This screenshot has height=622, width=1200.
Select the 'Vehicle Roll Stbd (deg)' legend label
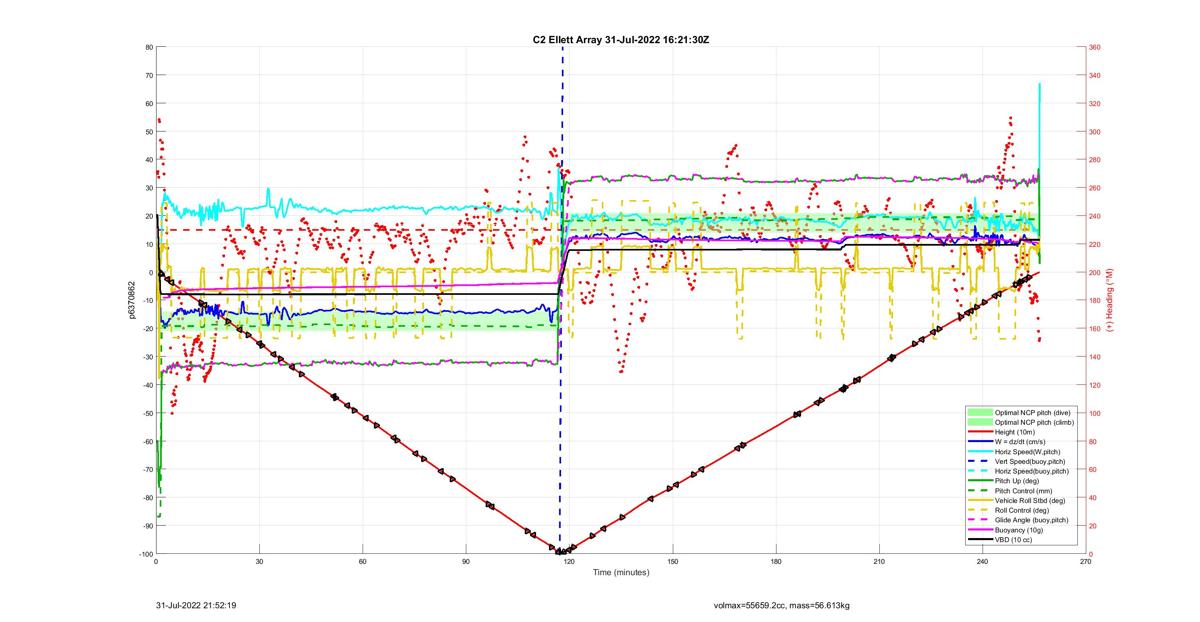point(1029,500)
